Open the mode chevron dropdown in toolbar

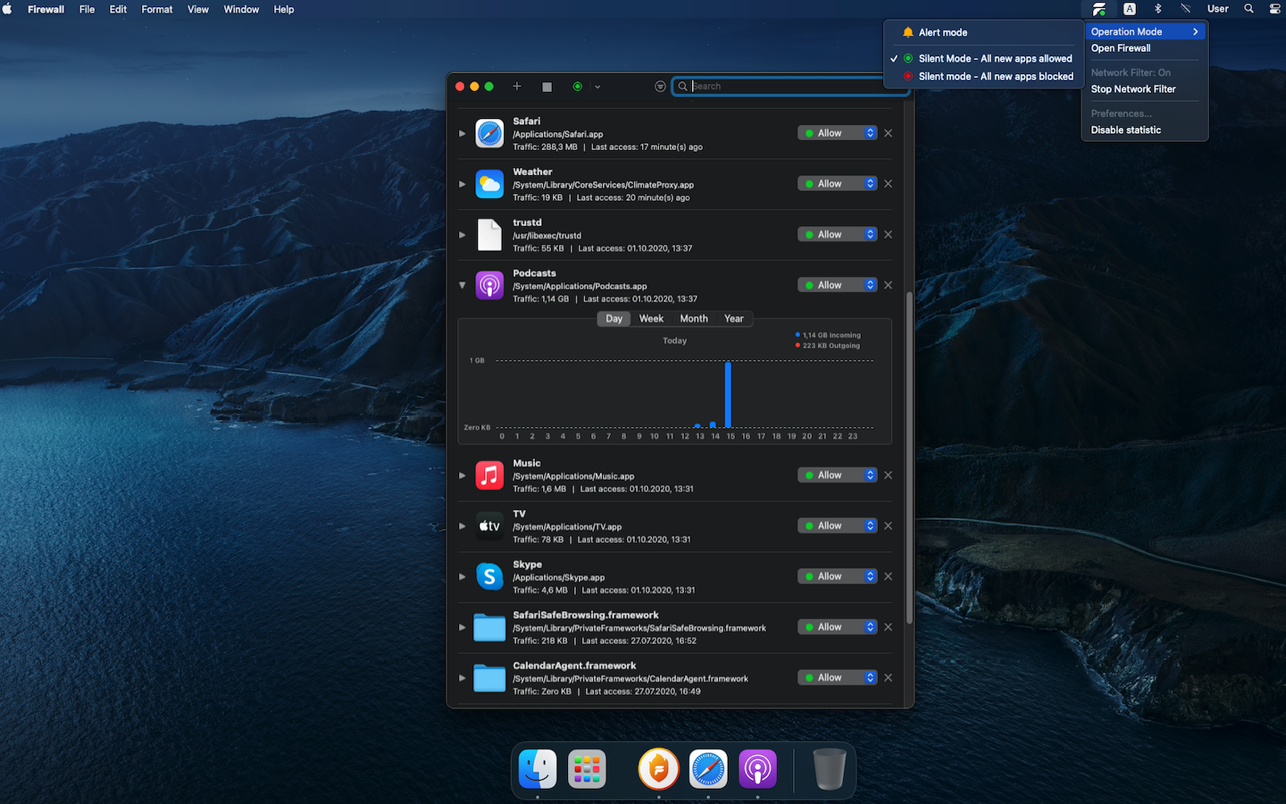tap(597, 87)
